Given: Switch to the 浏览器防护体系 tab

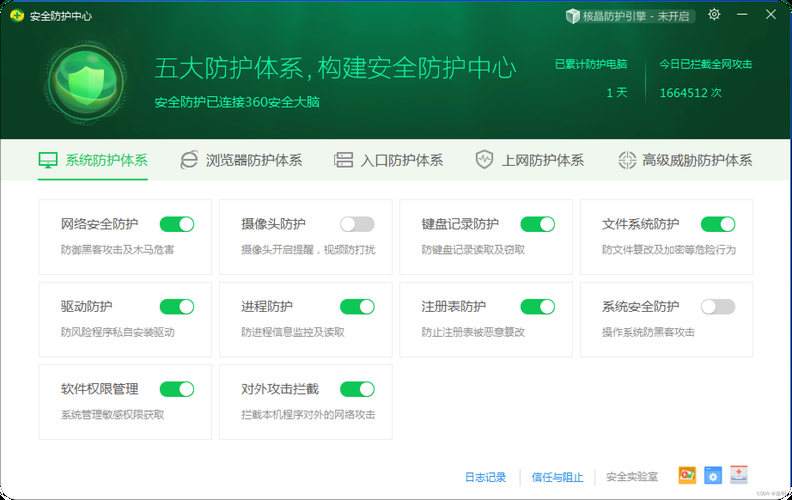Looking at the screenshot, I should click(241, 160).
